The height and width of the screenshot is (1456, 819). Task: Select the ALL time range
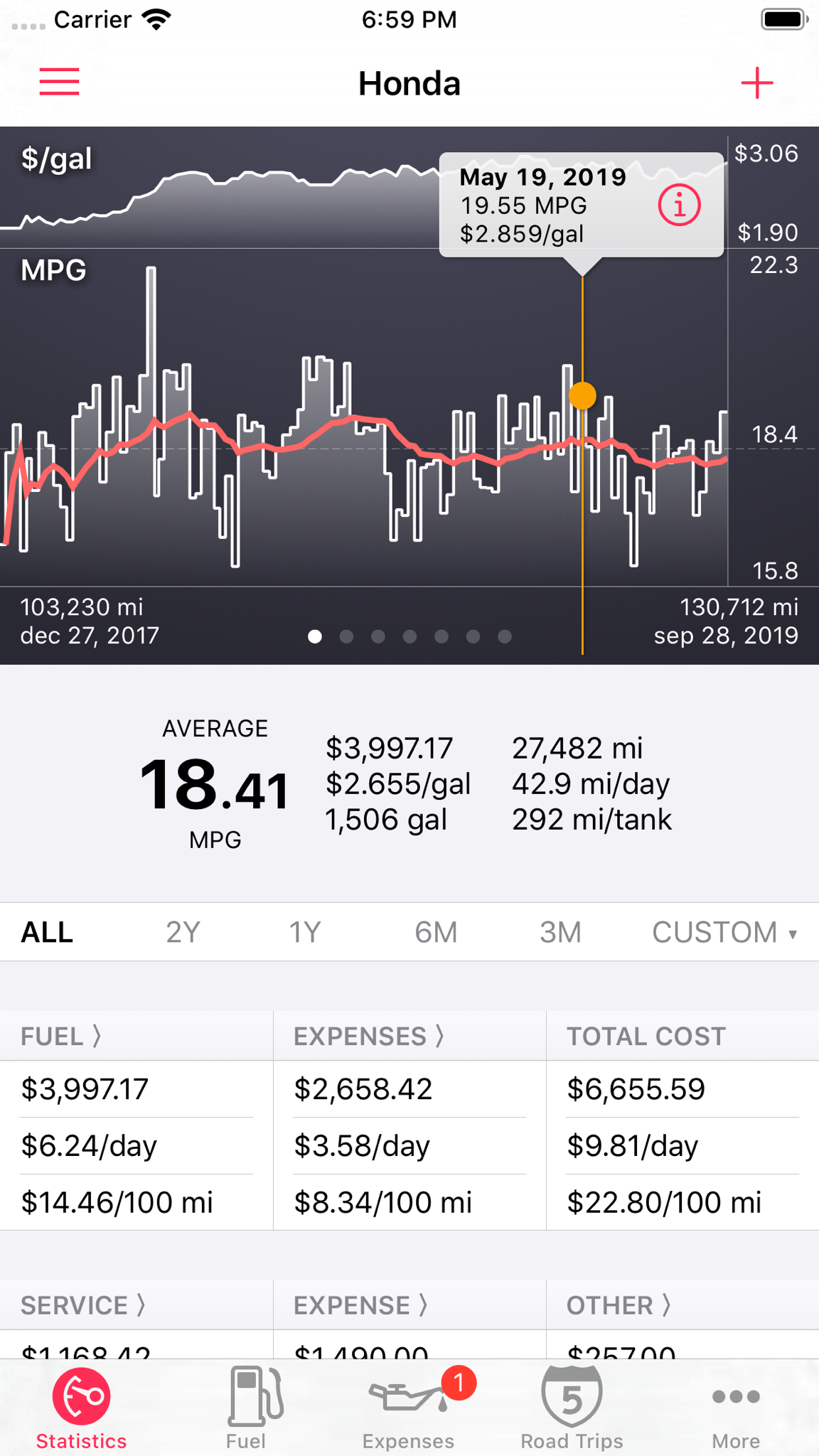click(47, 932)
